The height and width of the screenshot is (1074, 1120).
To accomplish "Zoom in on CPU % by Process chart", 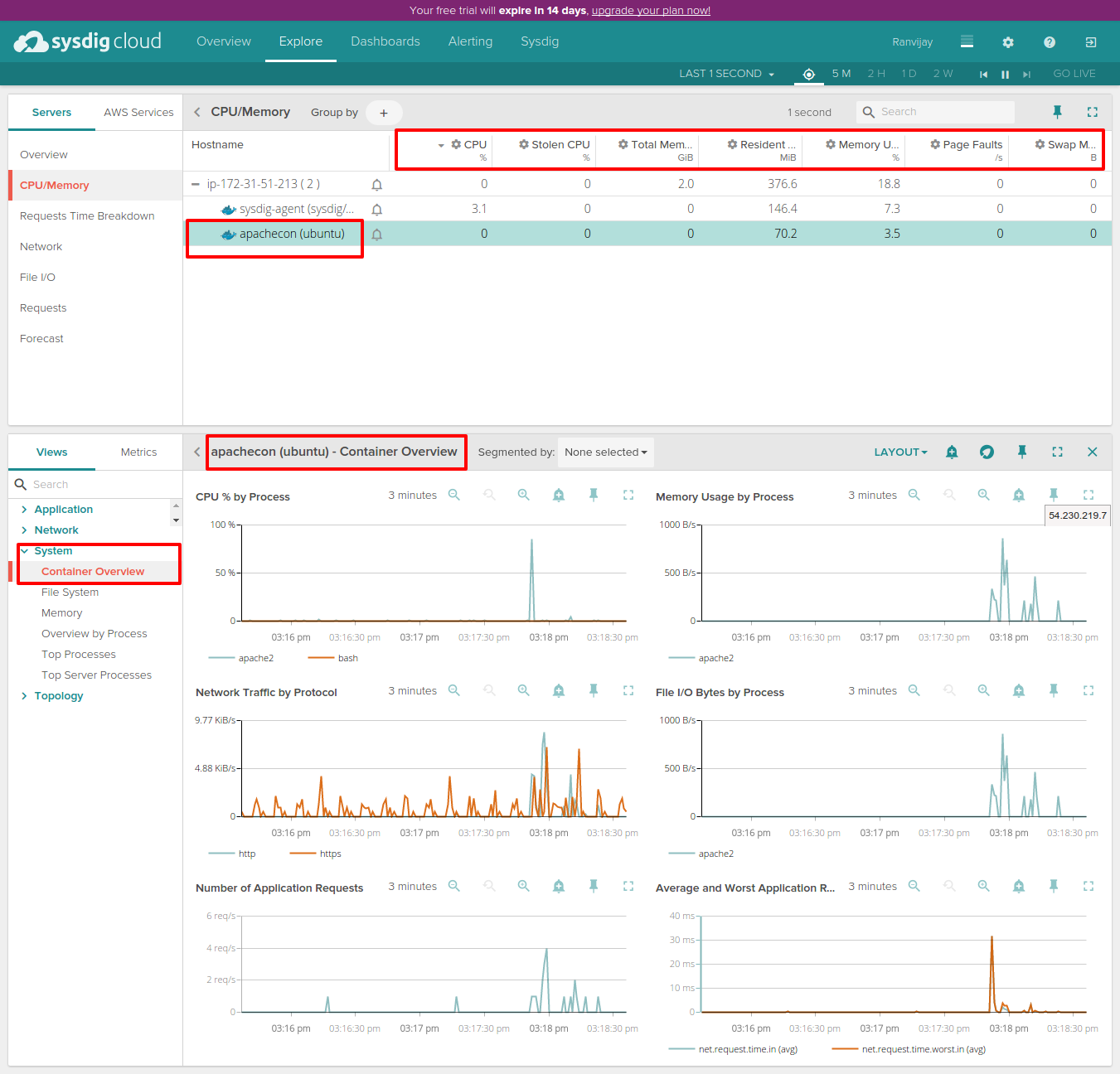I will [524, 495].
